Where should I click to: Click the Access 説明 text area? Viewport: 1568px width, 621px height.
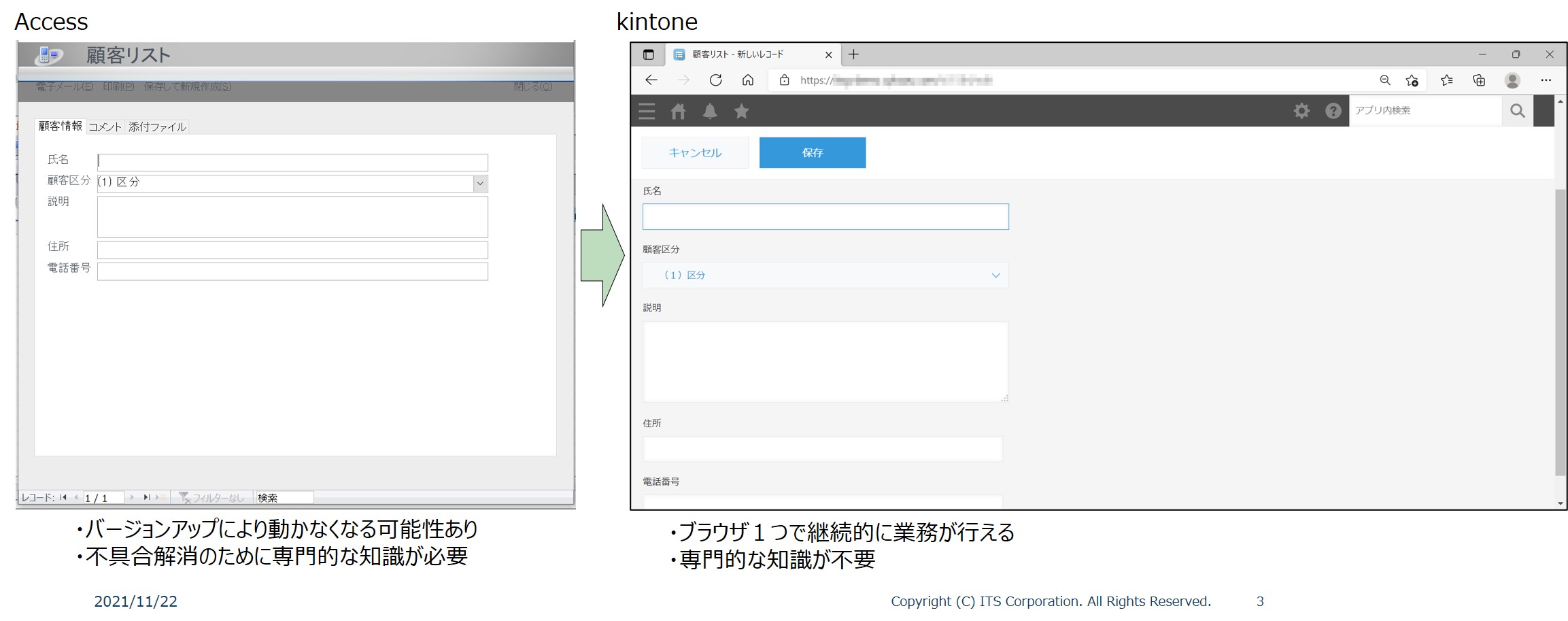(x=292, y=217)
